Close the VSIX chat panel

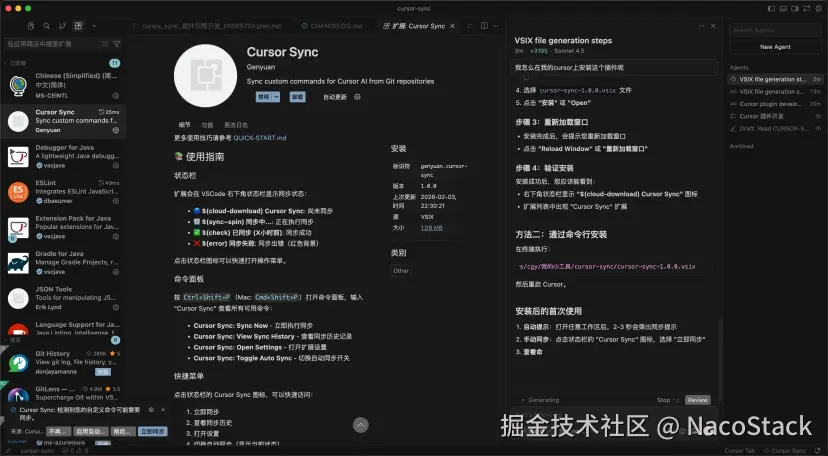[713, 26]
